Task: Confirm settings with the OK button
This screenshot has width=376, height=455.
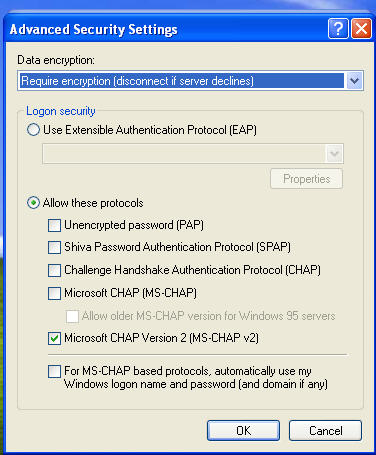Action: click(x=243, y=430)
